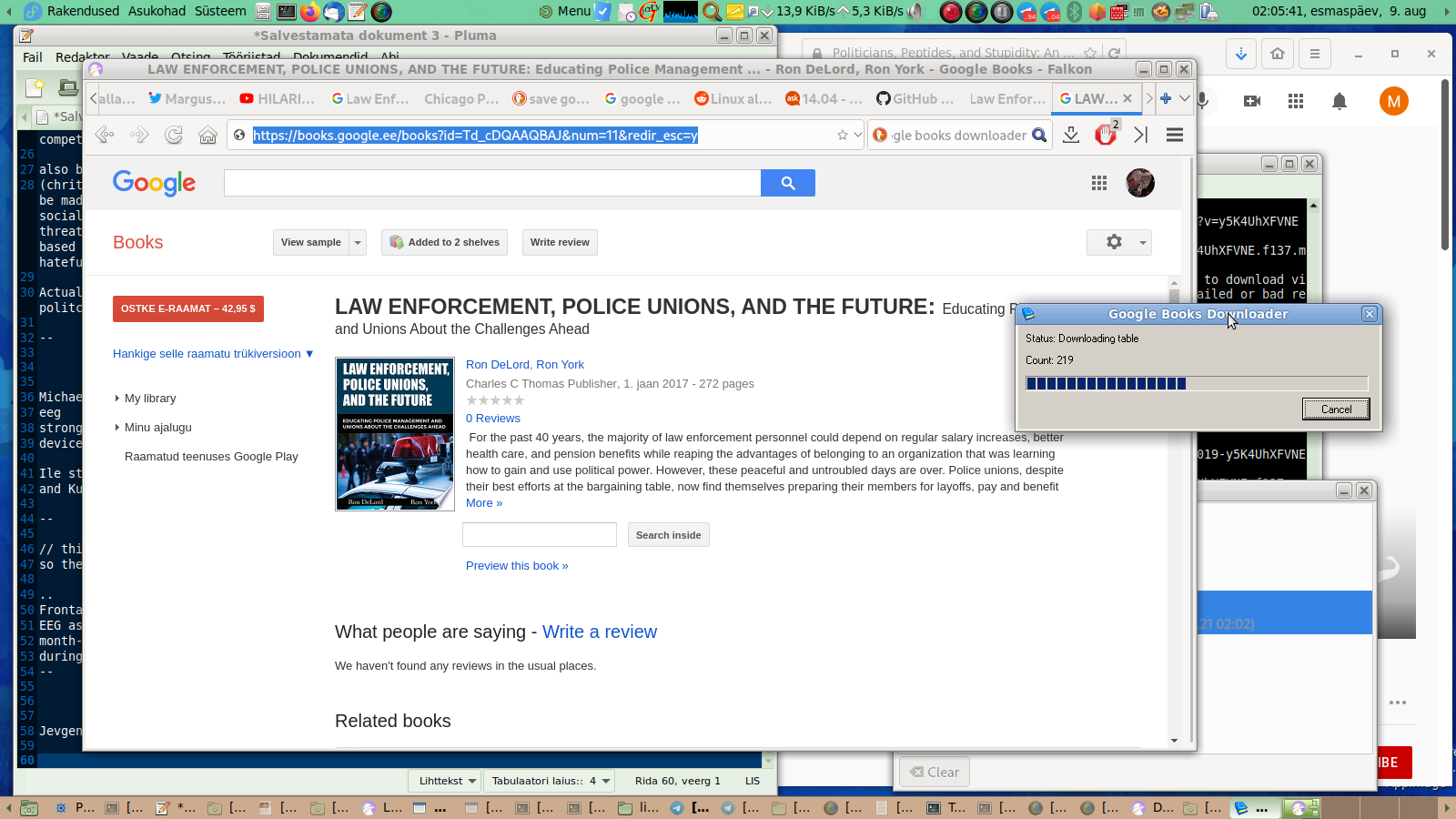Screen dimensions: 1456x819
Task: Launch Thunderbird from the top panel
Action: point(333,11)
